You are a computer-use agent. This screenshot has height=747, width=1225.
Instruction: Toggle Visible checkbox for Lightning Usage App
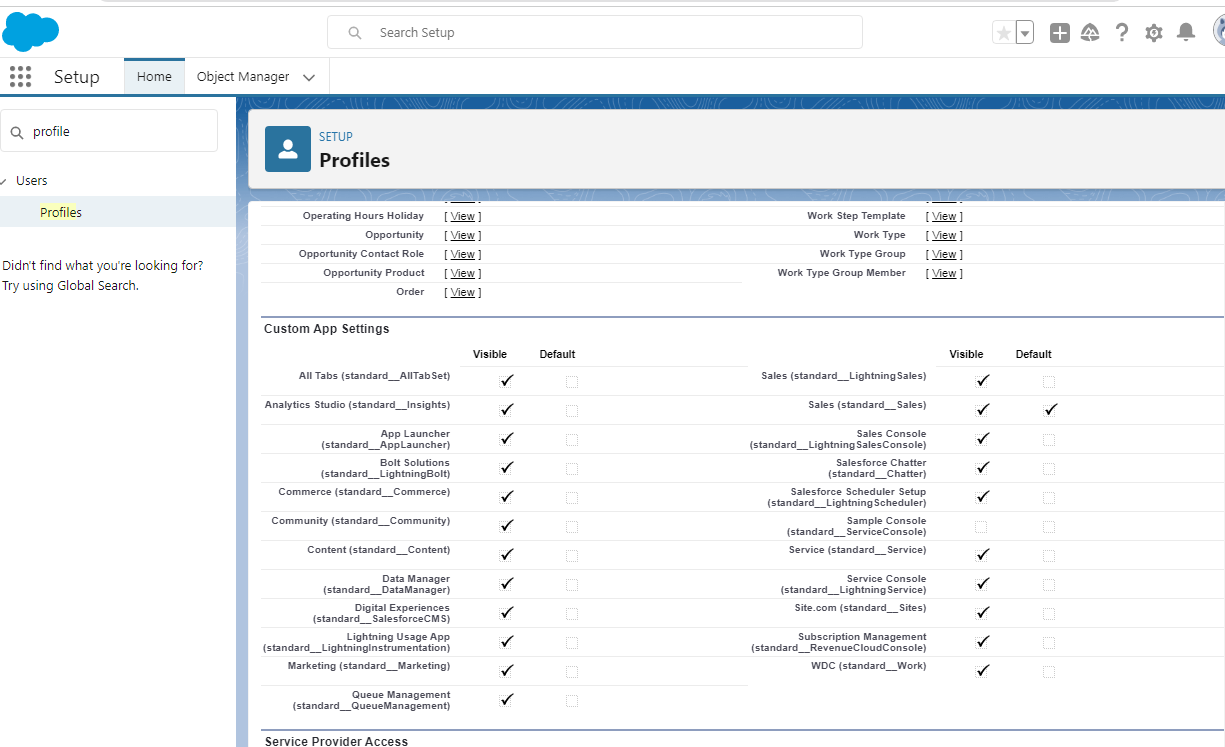[x=507, y=642]
